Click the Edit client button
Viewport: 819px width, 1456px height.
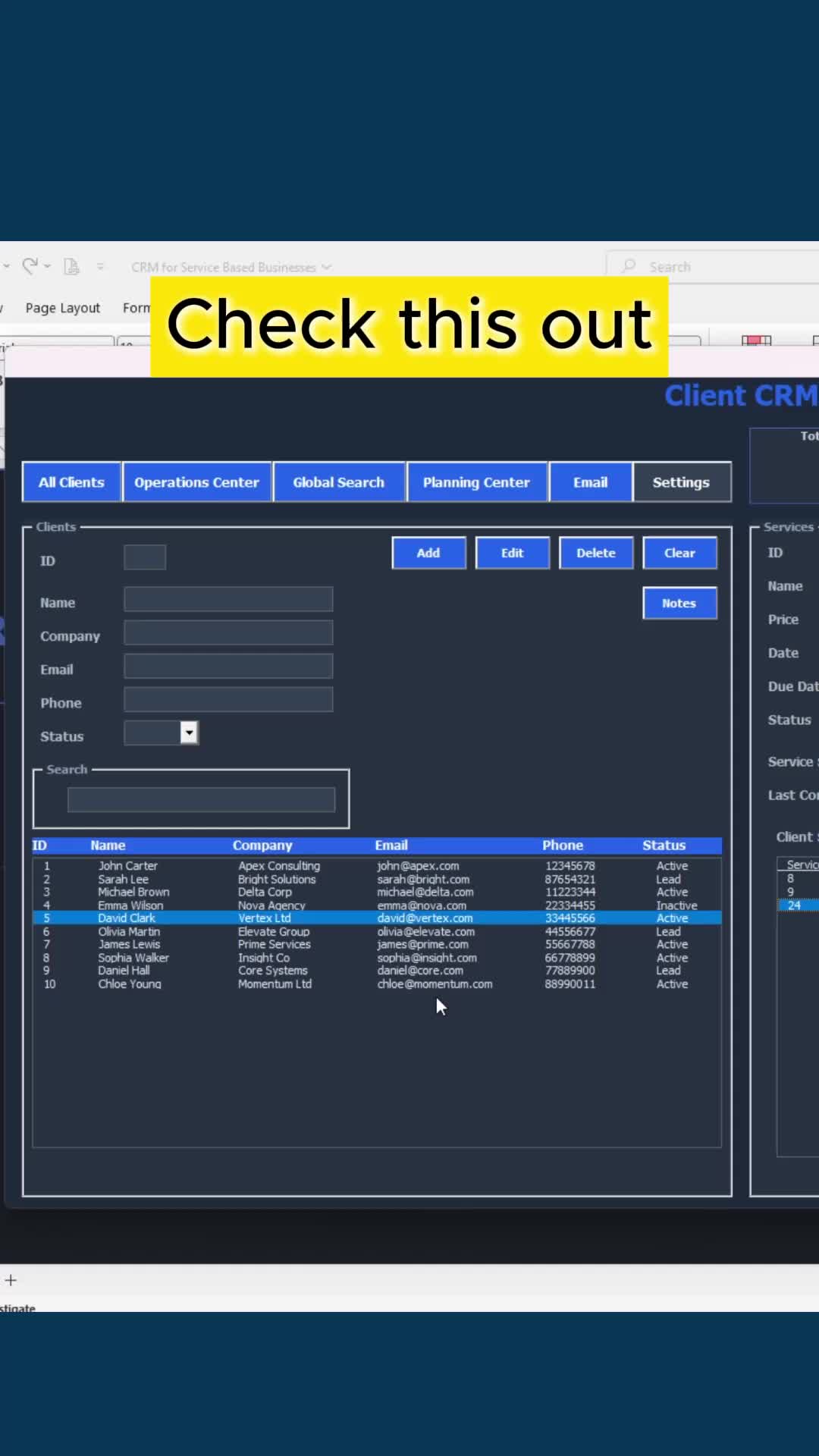tap(512, 553)
